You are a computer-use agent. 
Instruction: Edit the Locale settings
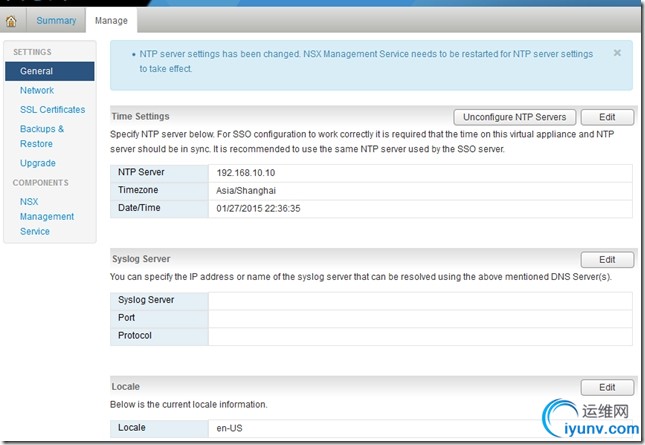[607, 387]
